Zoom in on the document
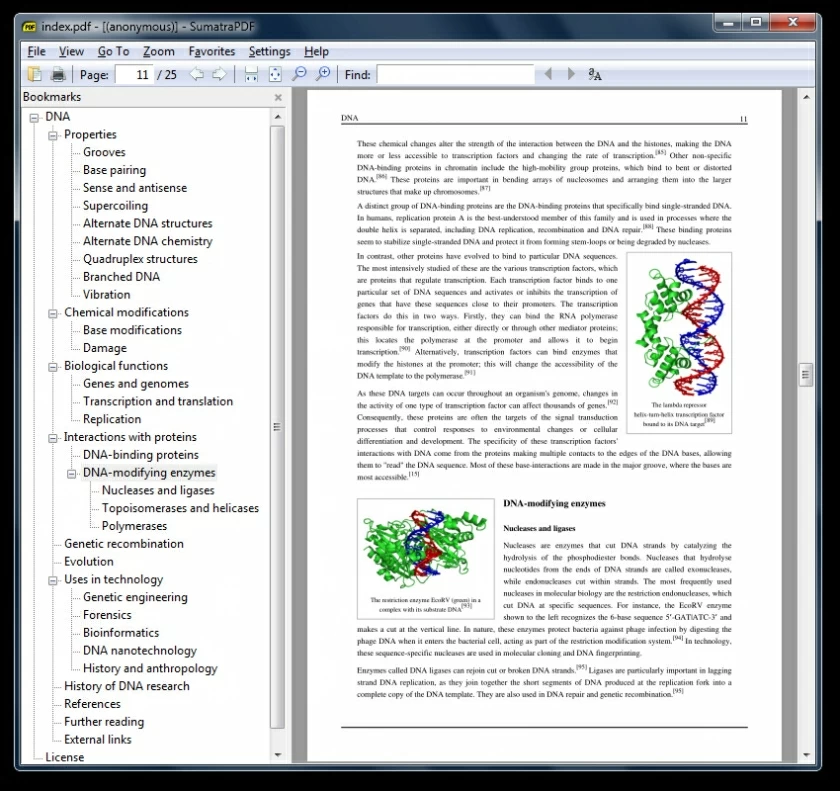 pos(323,74)
